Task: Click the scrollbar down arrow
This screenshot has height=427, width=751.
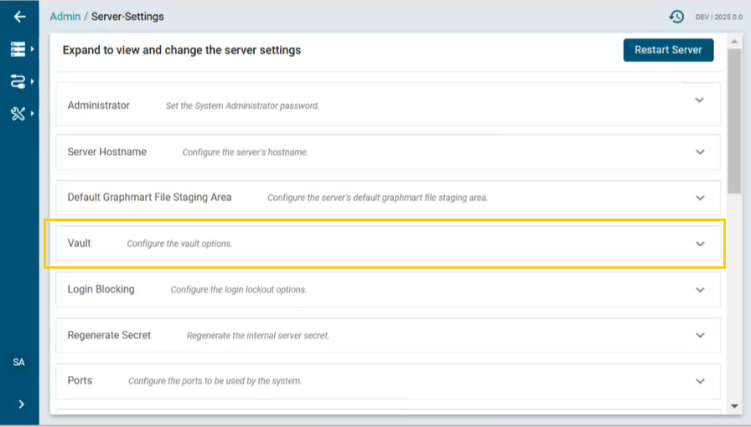Action: click(734, 406)
